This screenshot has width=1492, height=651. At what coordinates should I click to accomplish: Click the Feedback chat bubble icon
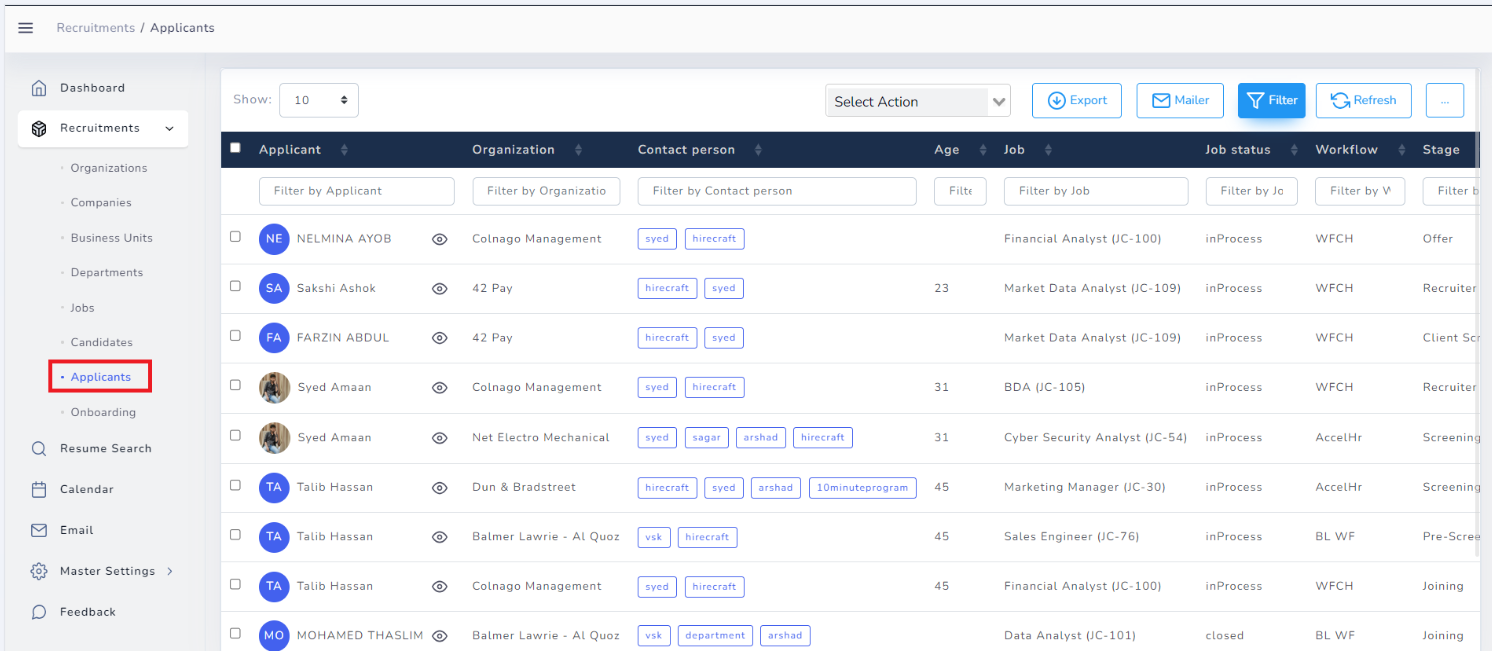(39, 612)
